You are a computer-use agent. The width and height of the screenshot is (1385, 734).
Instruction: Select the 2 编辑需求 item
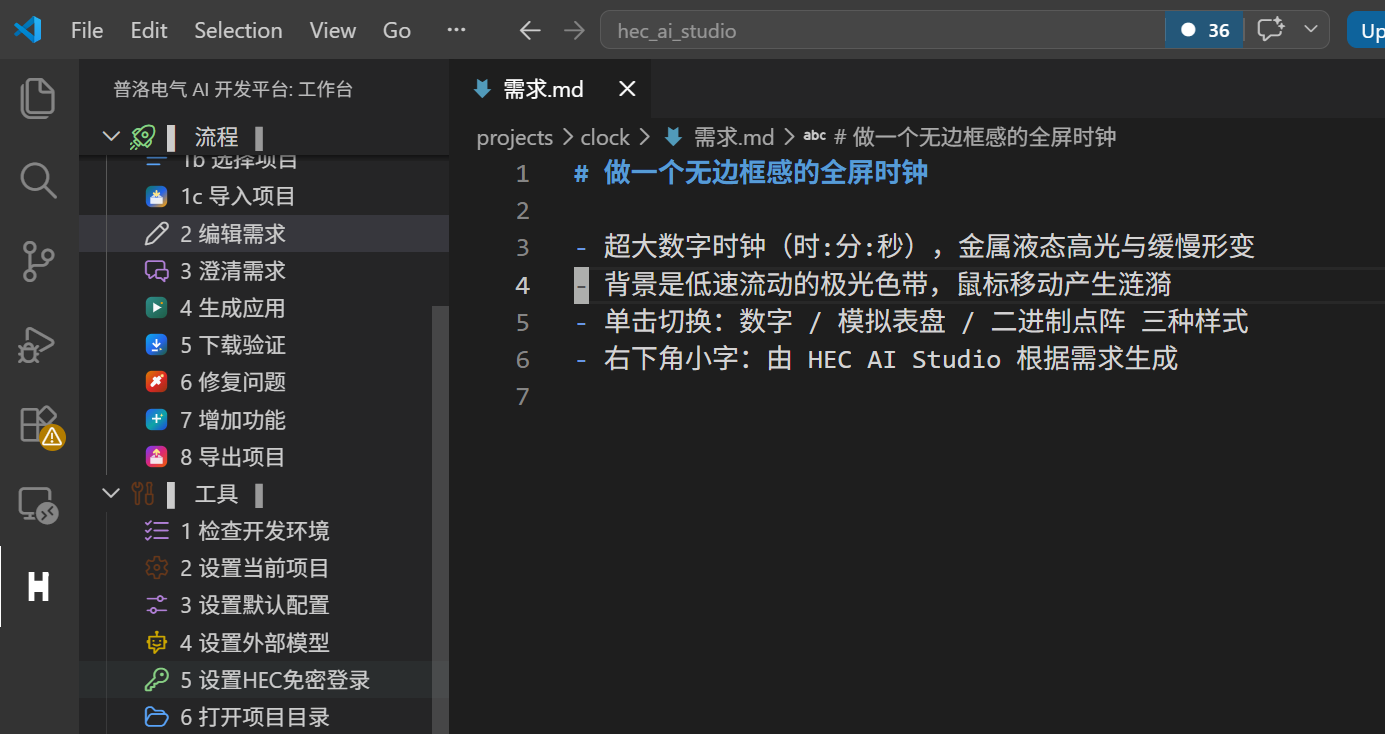point(264,234)
